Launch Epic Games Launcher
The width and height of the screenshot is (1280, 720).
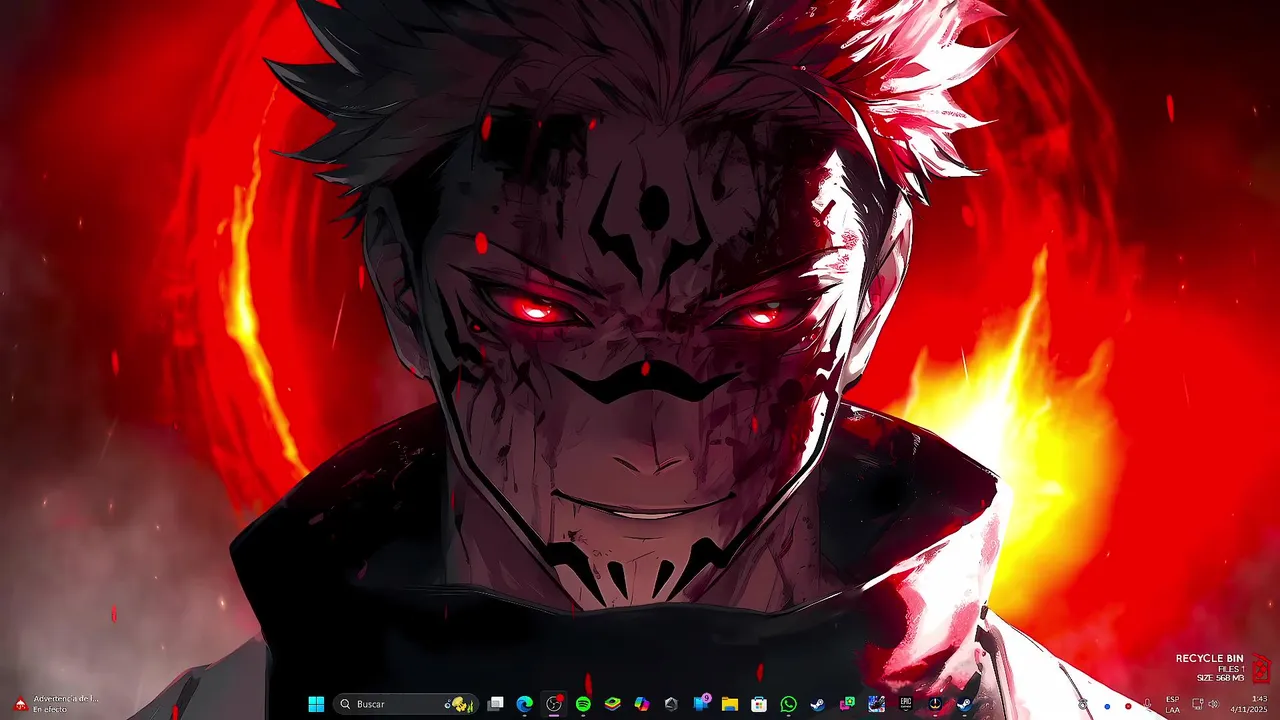pos(906,704)
